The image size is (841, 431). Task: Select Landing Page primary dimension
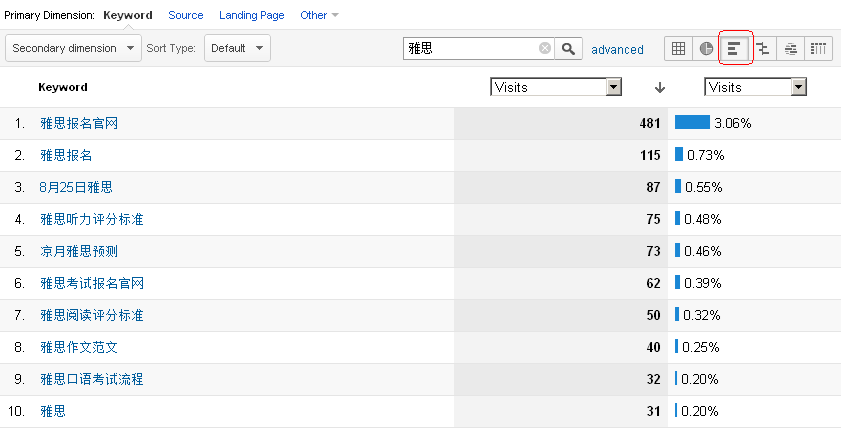coord(252,16)
